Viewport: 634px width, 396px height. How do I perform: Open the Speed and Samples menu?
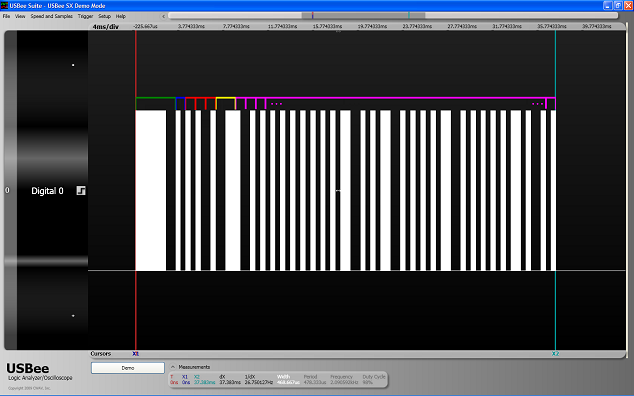tap(52, 16)
